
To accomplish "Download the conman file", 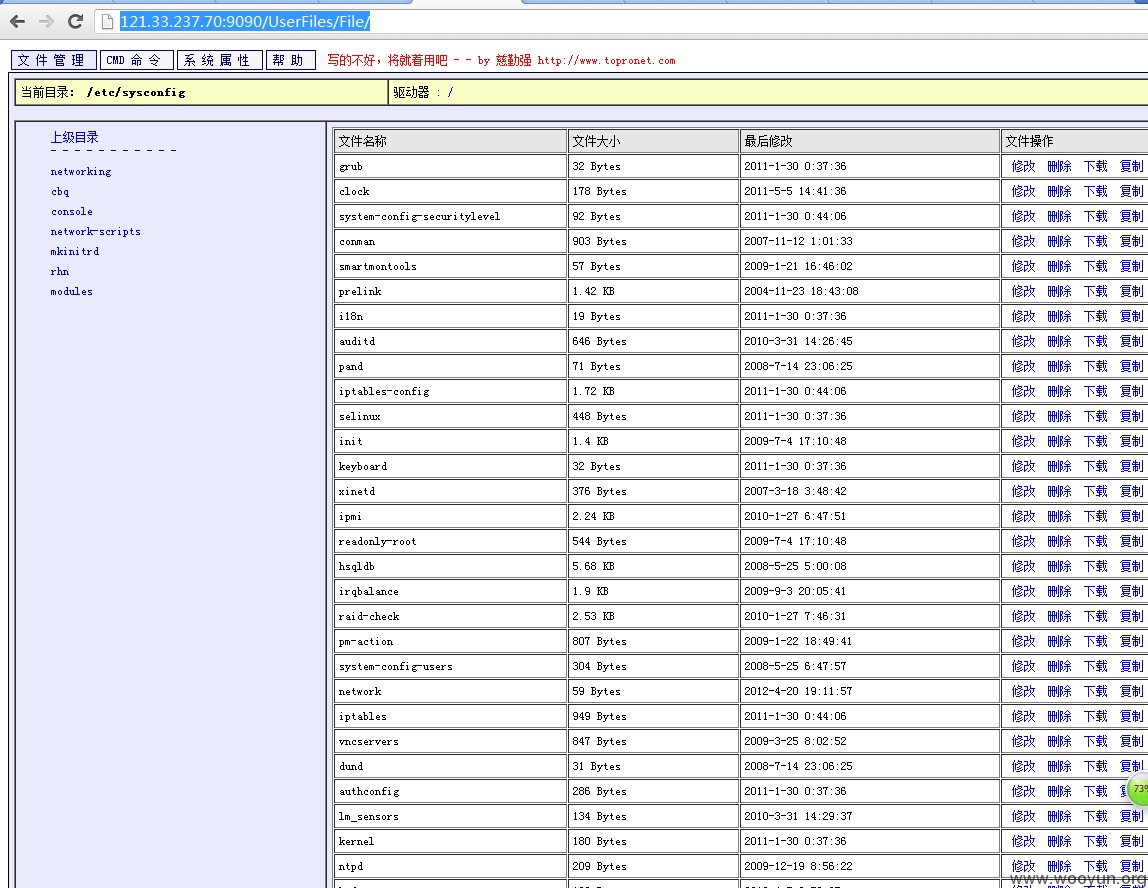I will [x=1096, y=241].
